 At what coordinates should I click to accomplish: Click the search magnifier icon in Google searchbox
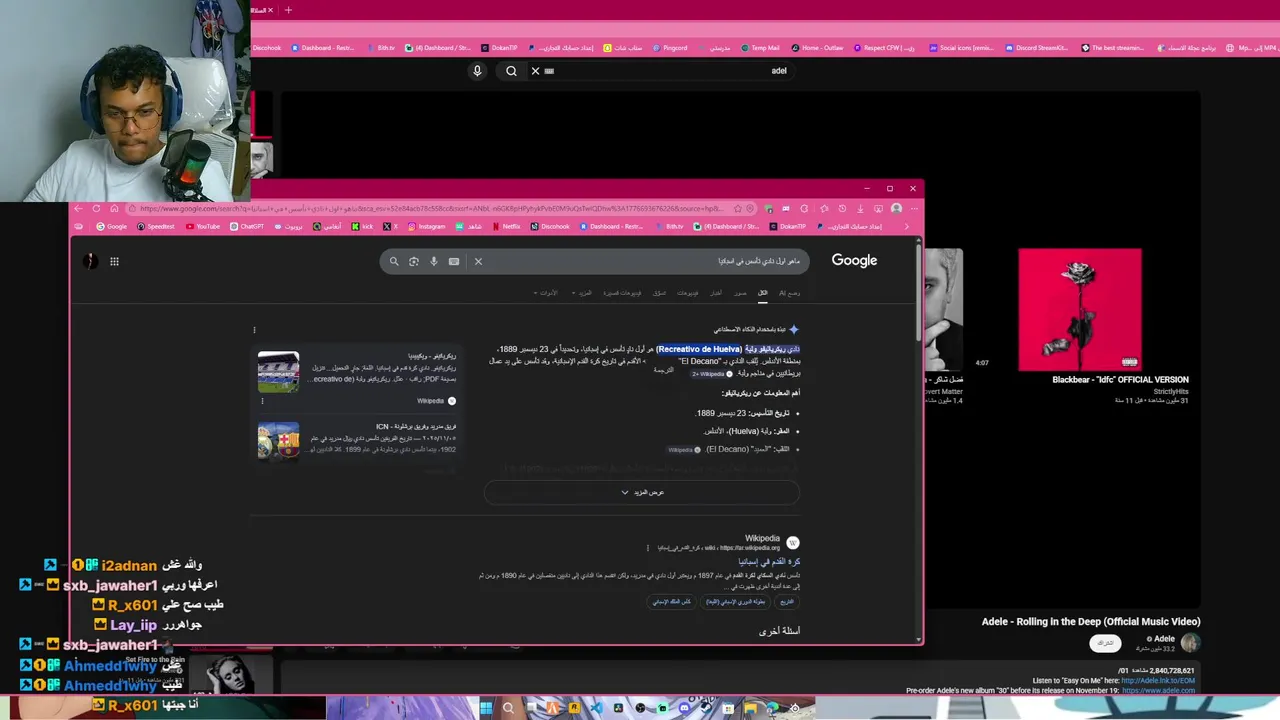pyautogui.click(x=394, y=261)
